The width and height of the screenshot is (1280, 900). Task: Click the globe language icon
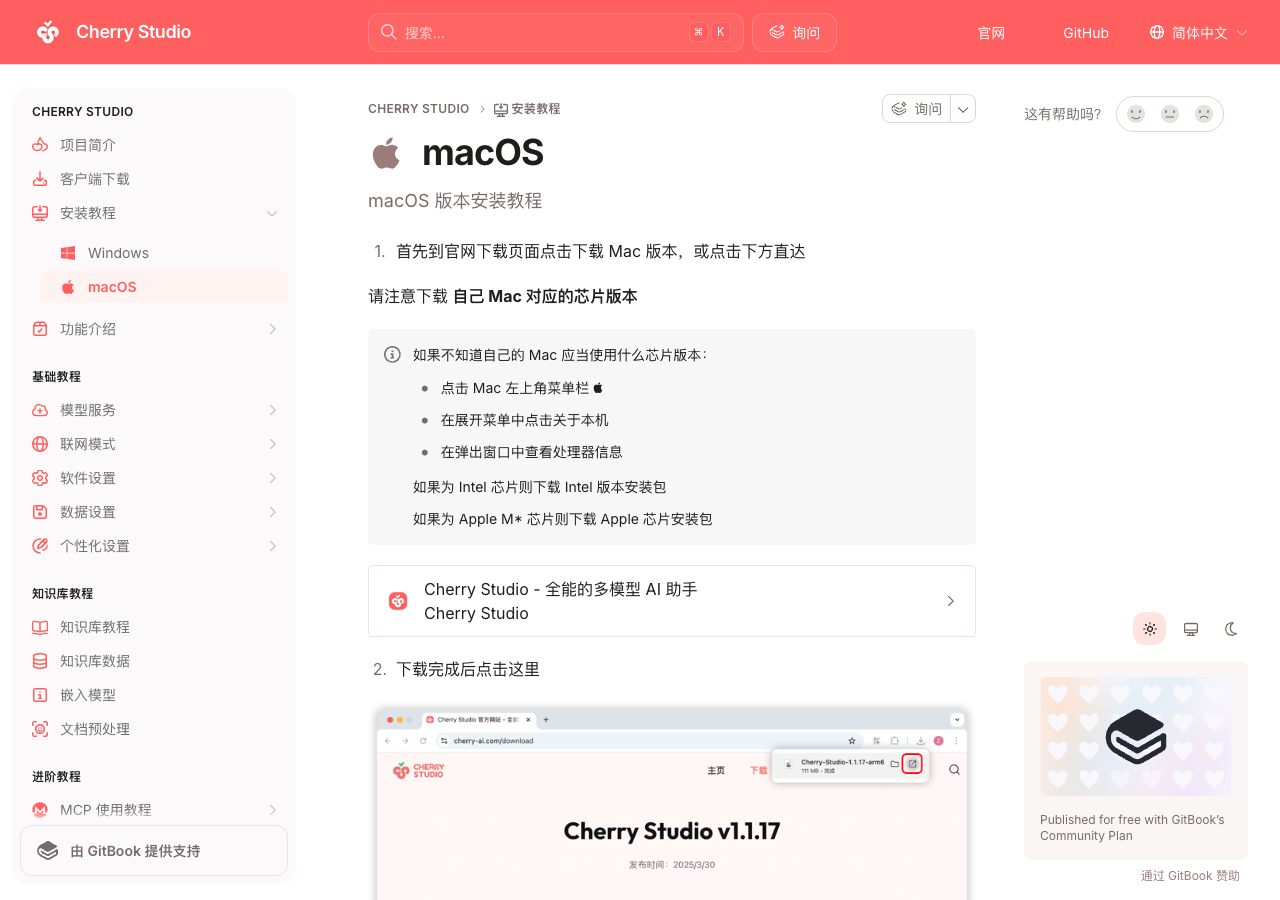(1157, 32)
